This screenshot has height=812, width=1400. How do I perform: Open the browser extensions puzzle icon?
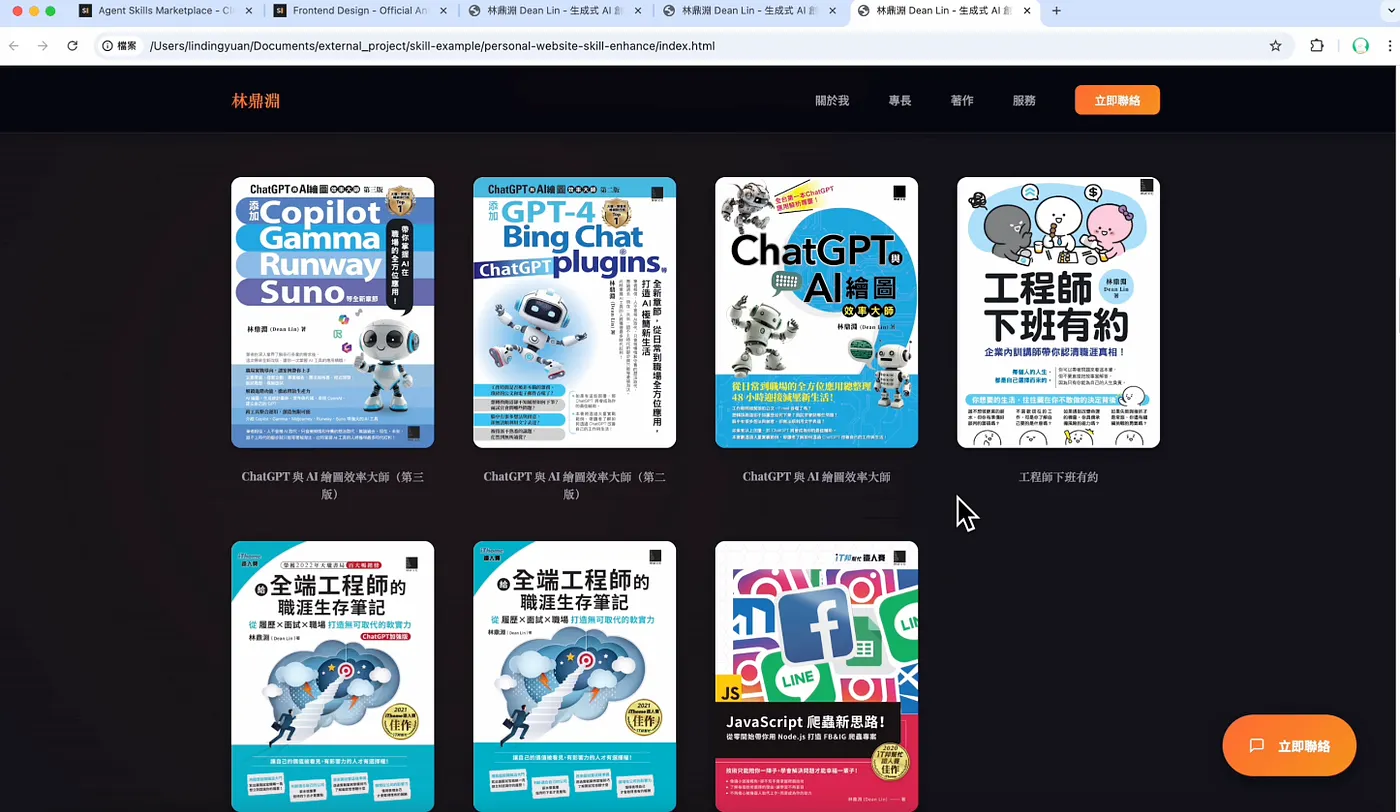pos(1317,46)
